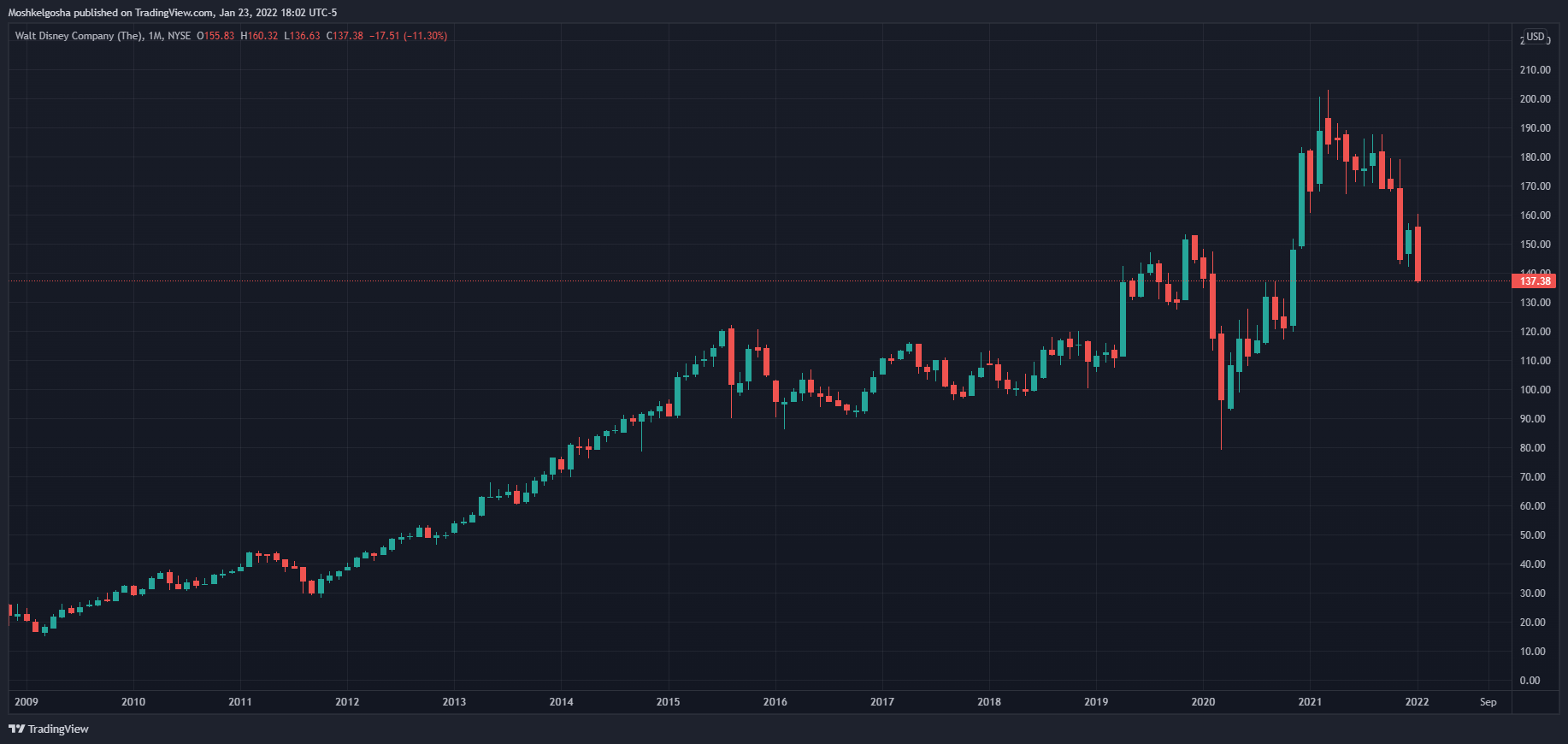Image resolution: width=1568 pixels, height=744 pixels.
Task: Click the 70.00 price axis label
Action: pyautogui.click(x=1533, y=477)
